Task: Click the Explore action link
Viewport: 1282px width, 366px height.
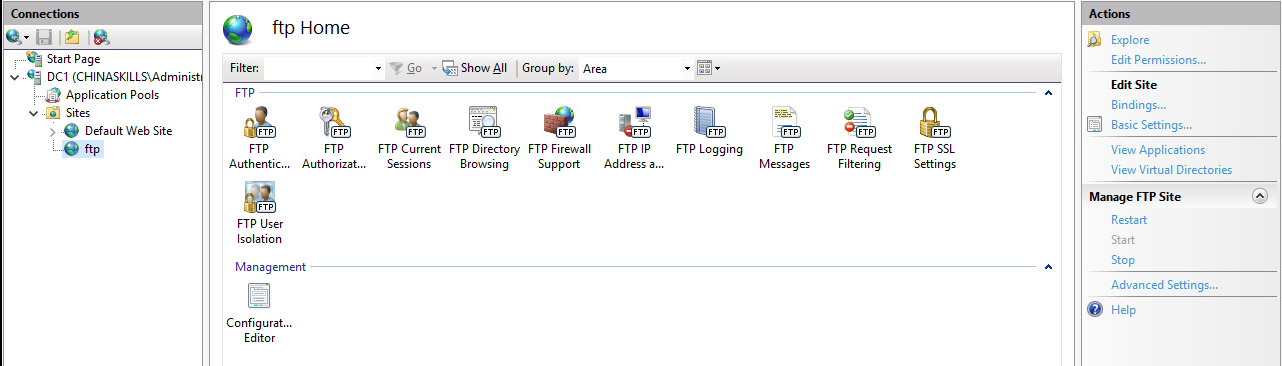Action: (1130, 40)
